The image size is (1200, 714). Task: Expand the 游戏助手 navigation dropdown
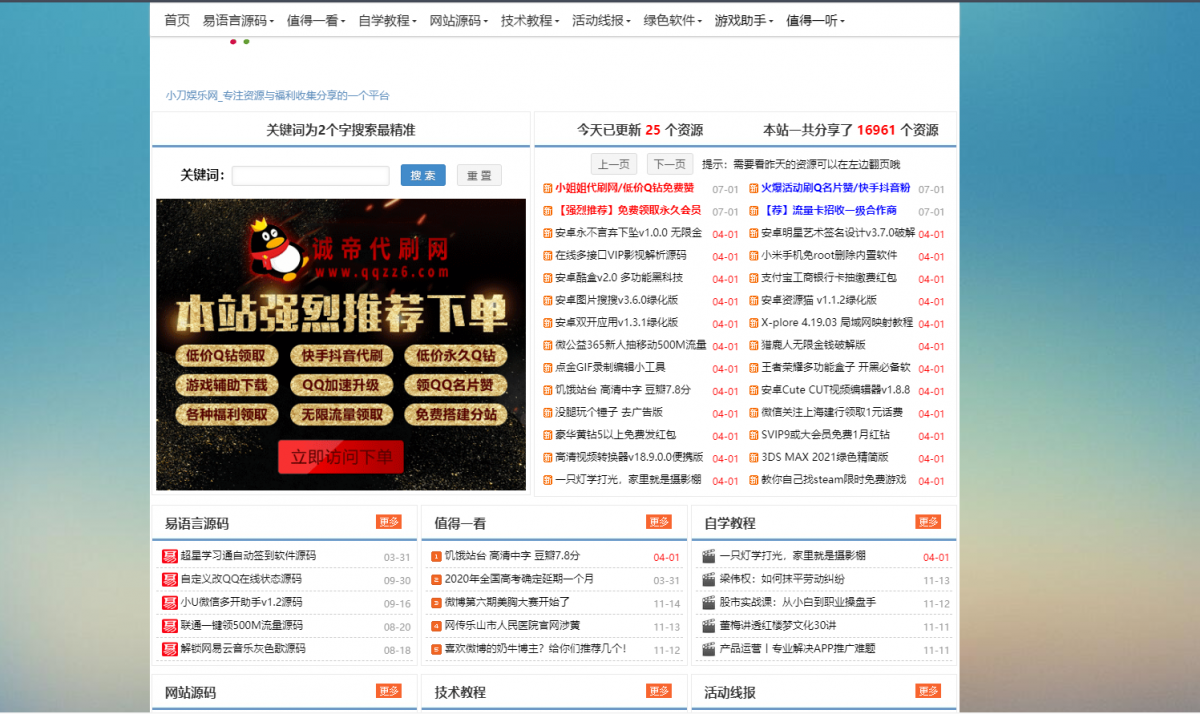click(x=744, y=20)
